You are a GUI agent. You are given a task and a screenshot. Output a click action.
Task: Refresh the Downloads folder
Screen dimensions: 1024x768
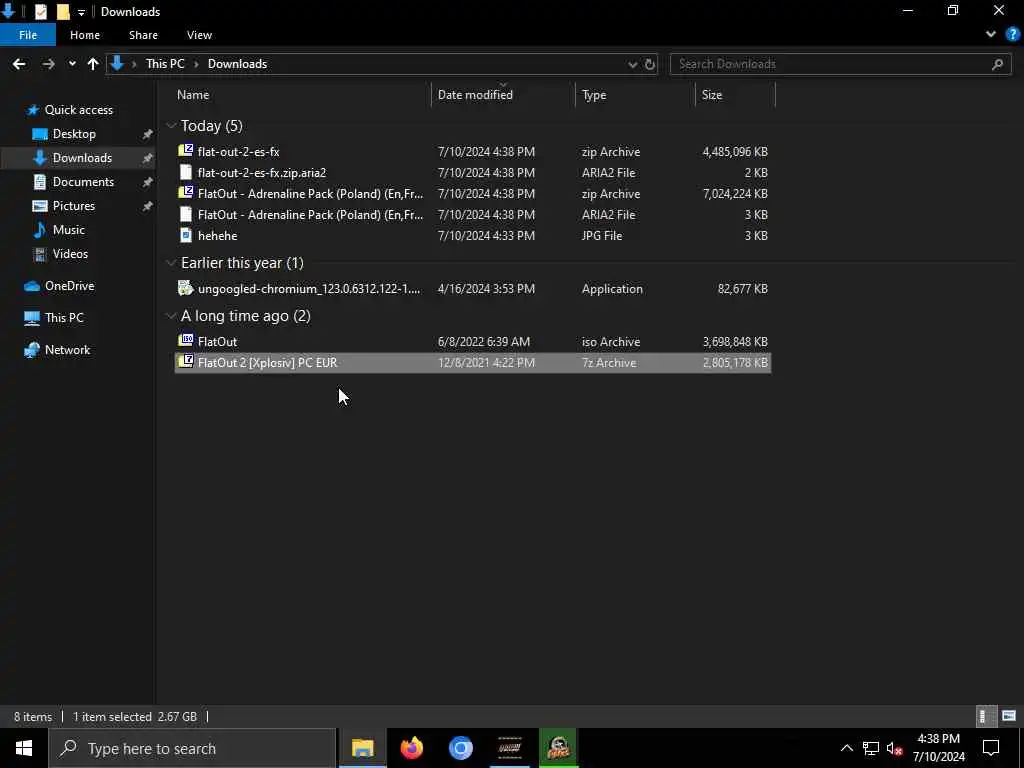(650, 64)
